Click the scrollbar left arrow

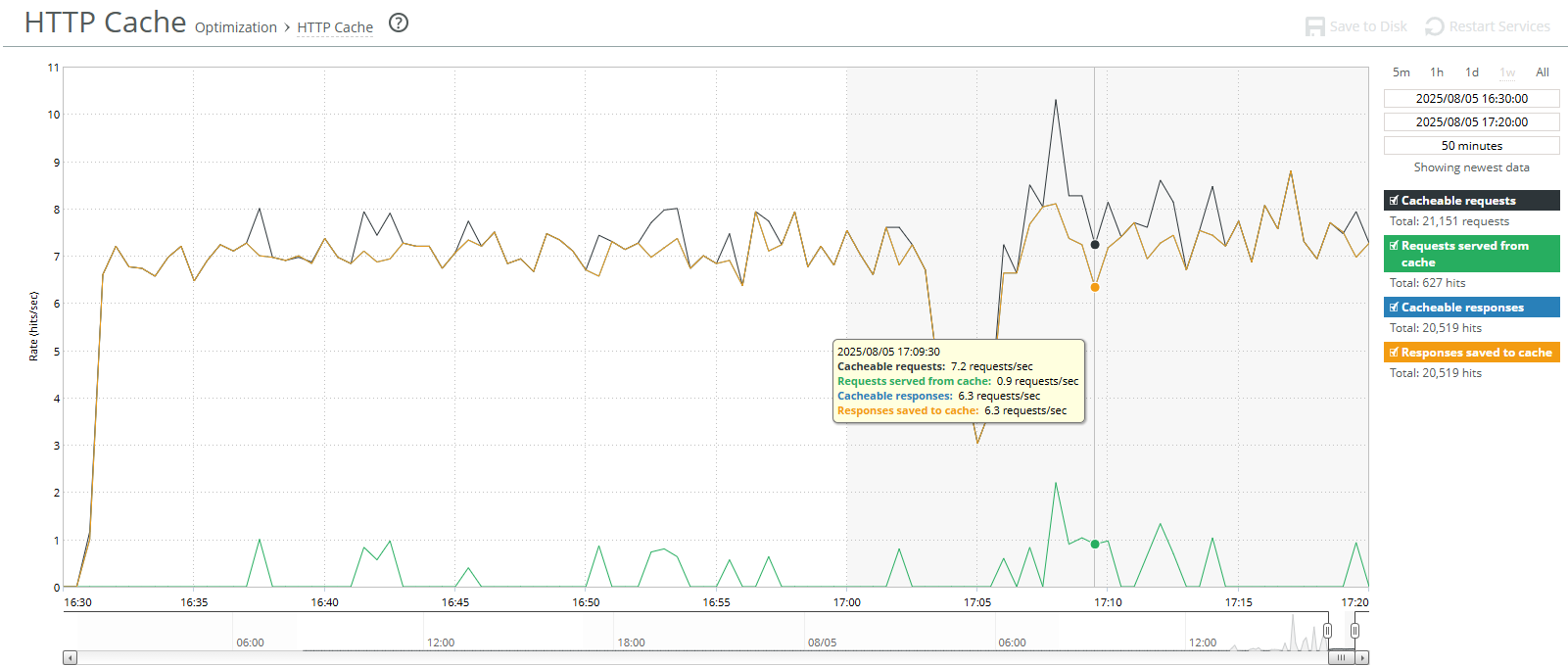click(x=70, y=658)
